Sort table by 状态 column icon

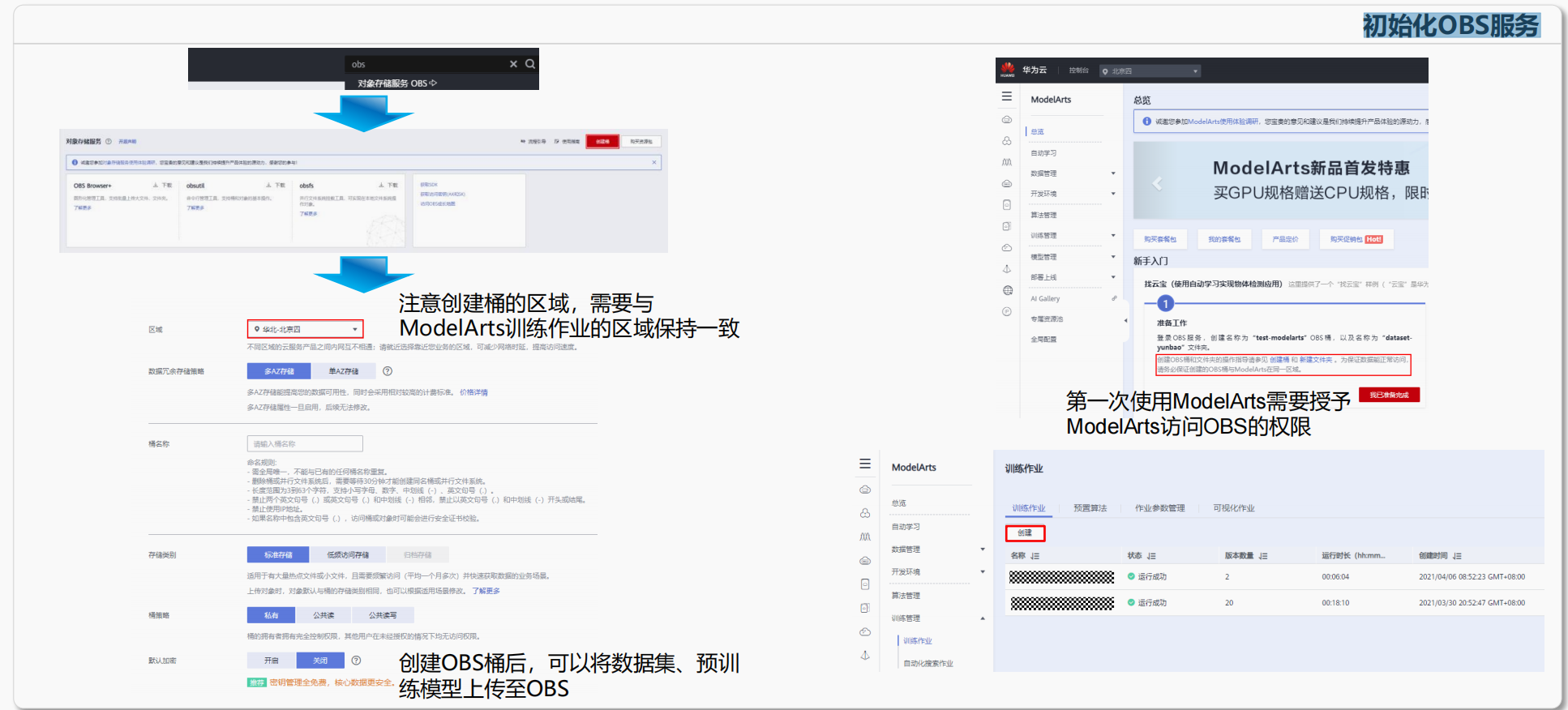coord(1151,556)
